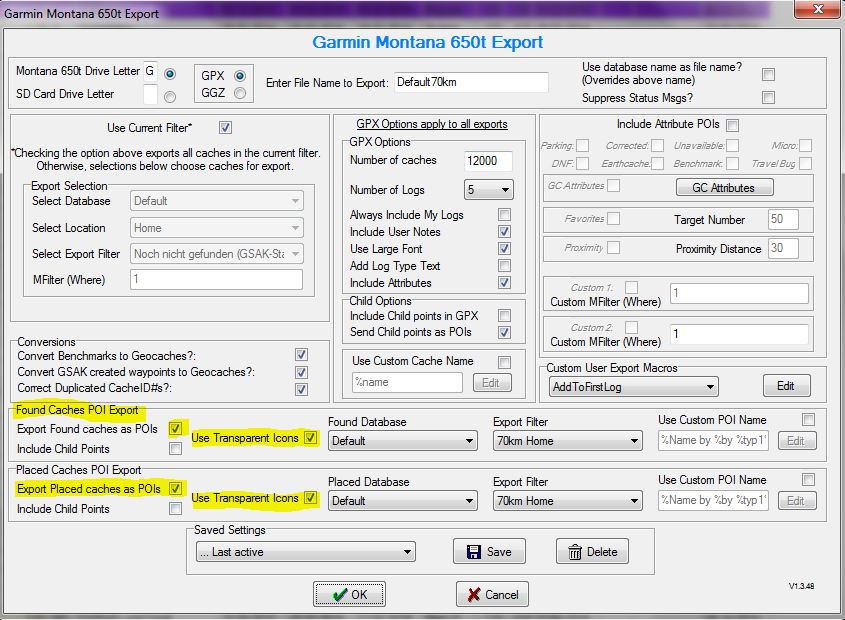Toggle Use Transparent Icons for Placed Caches
The image size is (845, 620).
tap(310, 498)
